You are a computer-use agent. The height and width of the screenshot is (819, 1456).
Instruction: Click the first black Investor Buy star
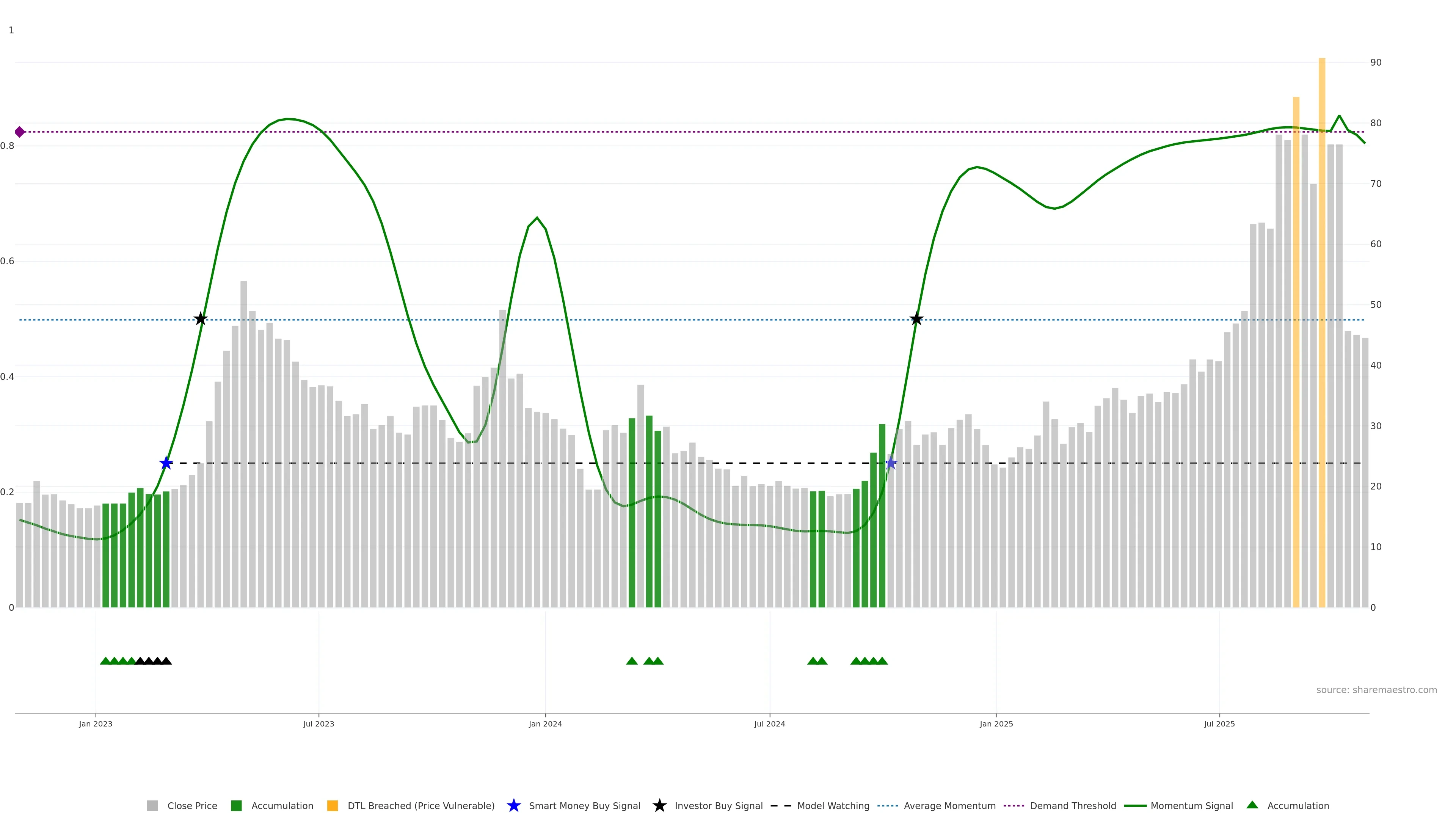[201, 319]
